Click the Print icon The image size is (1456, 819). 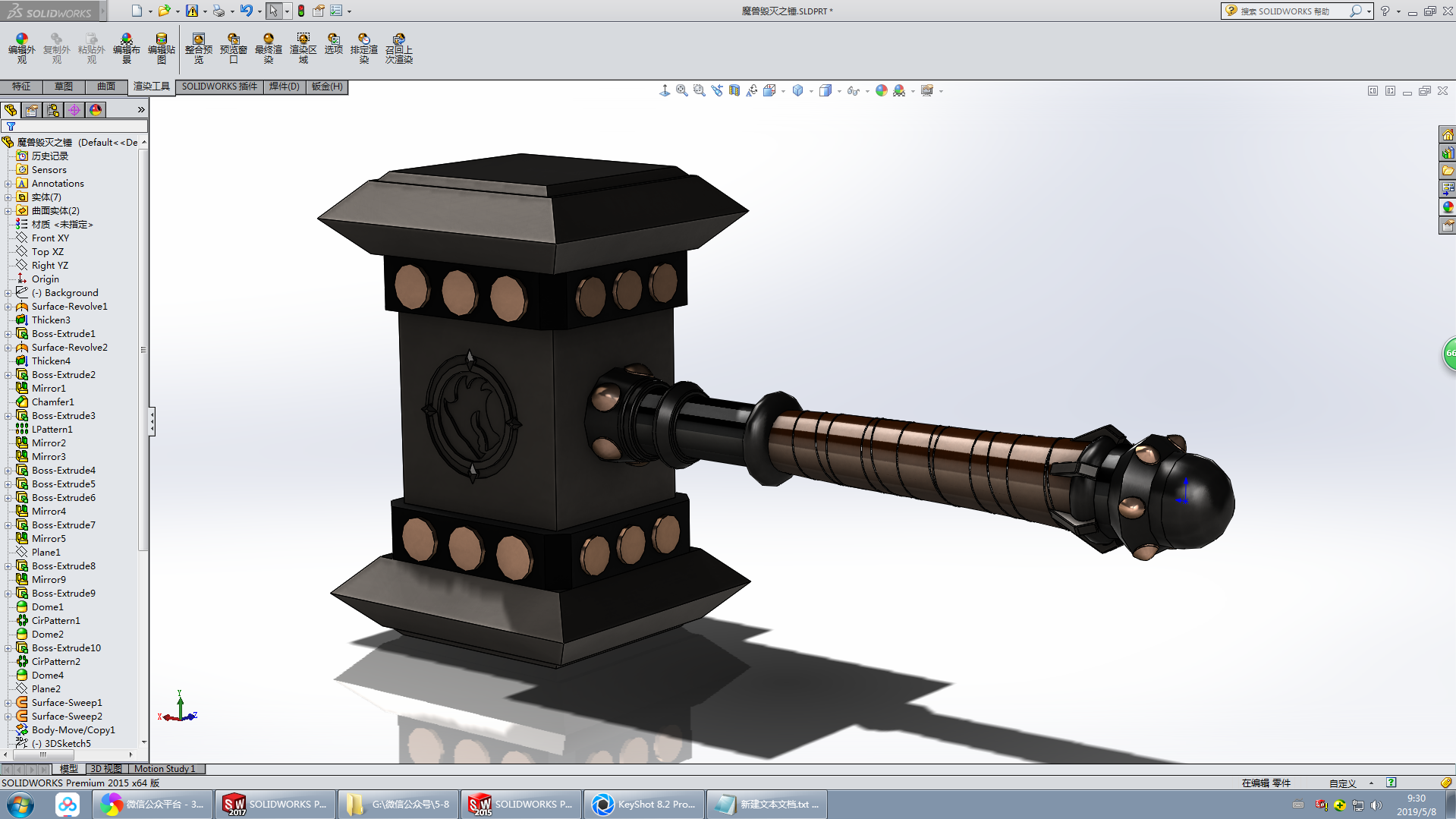tap(219, 11)
